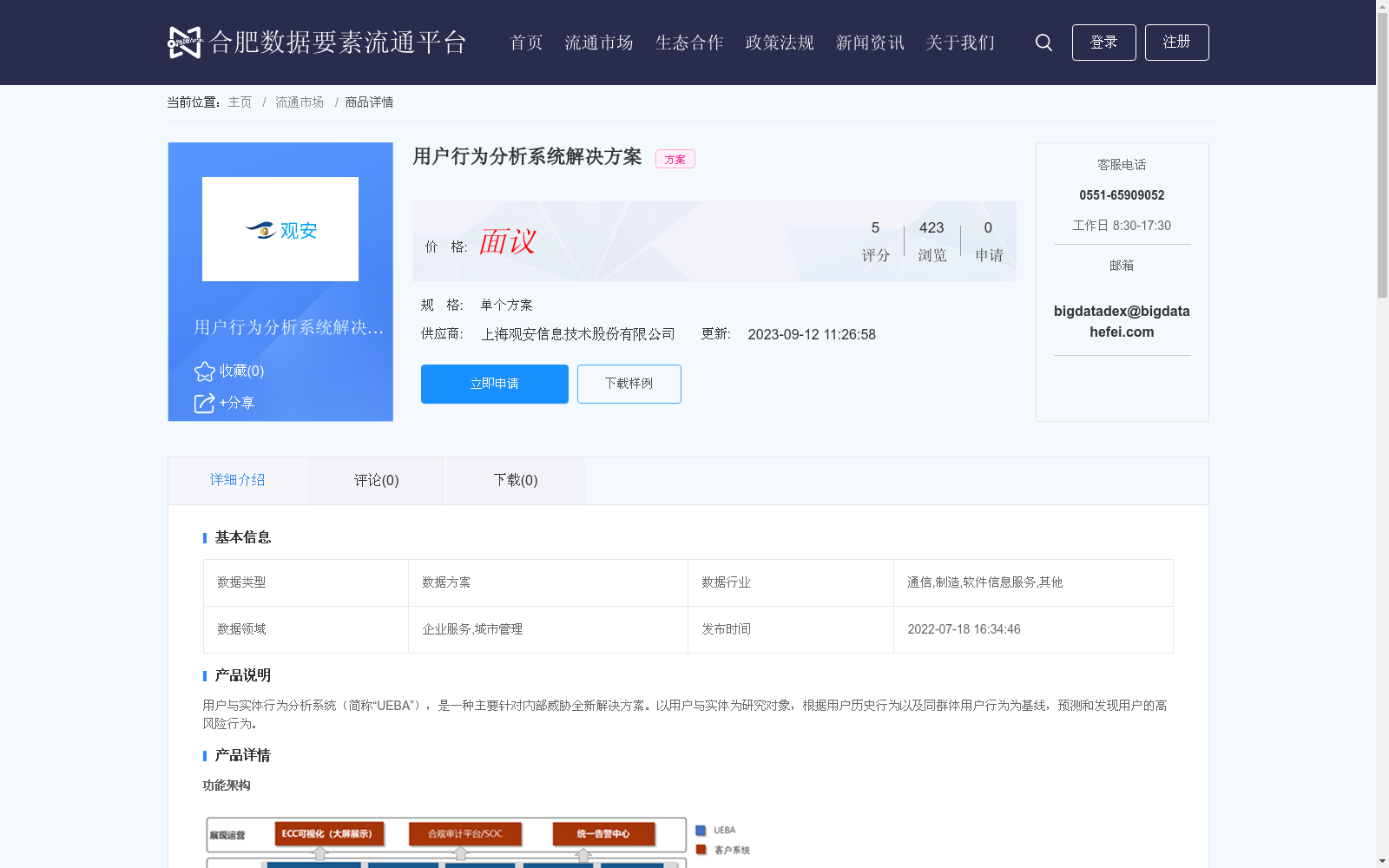This screenshot has width=1389, height=868.
Task: Click supplier name 上海观安信息技术股份有限公司
Action: click(578, 334)
